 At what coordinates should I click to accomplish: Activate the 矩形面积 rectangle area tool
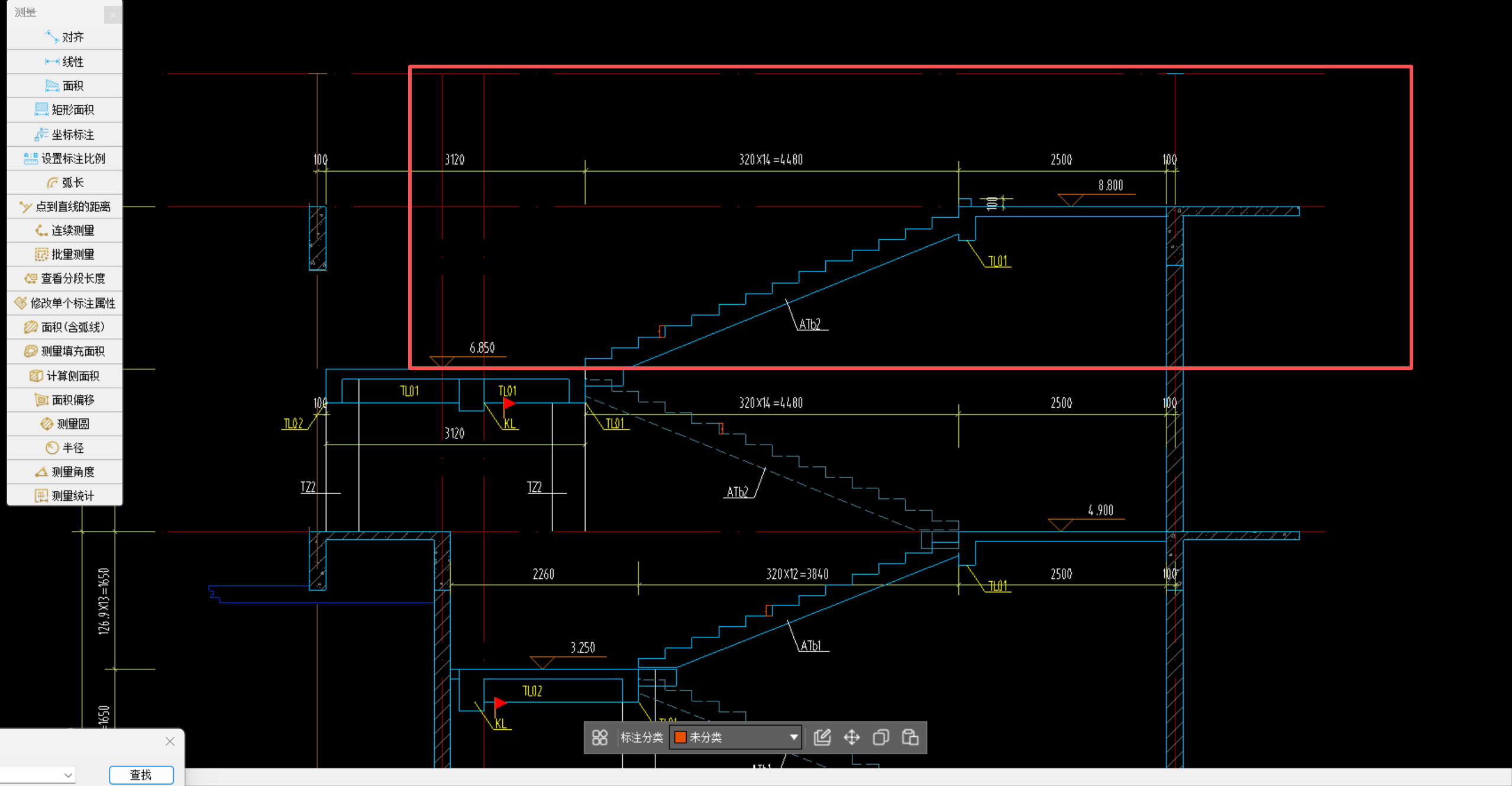coord(64,110)
